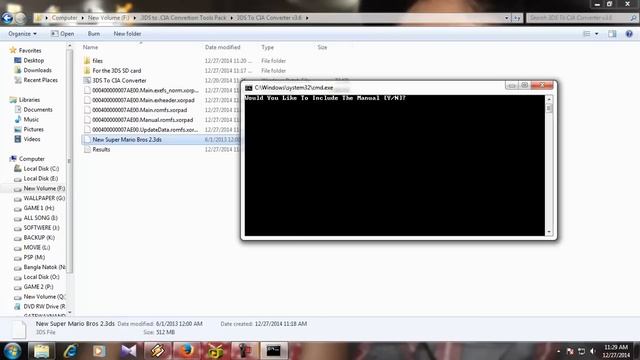640x360 pixels.
Task: Select 'For the 3DS SD card' folder
Action: click(116, 71)
